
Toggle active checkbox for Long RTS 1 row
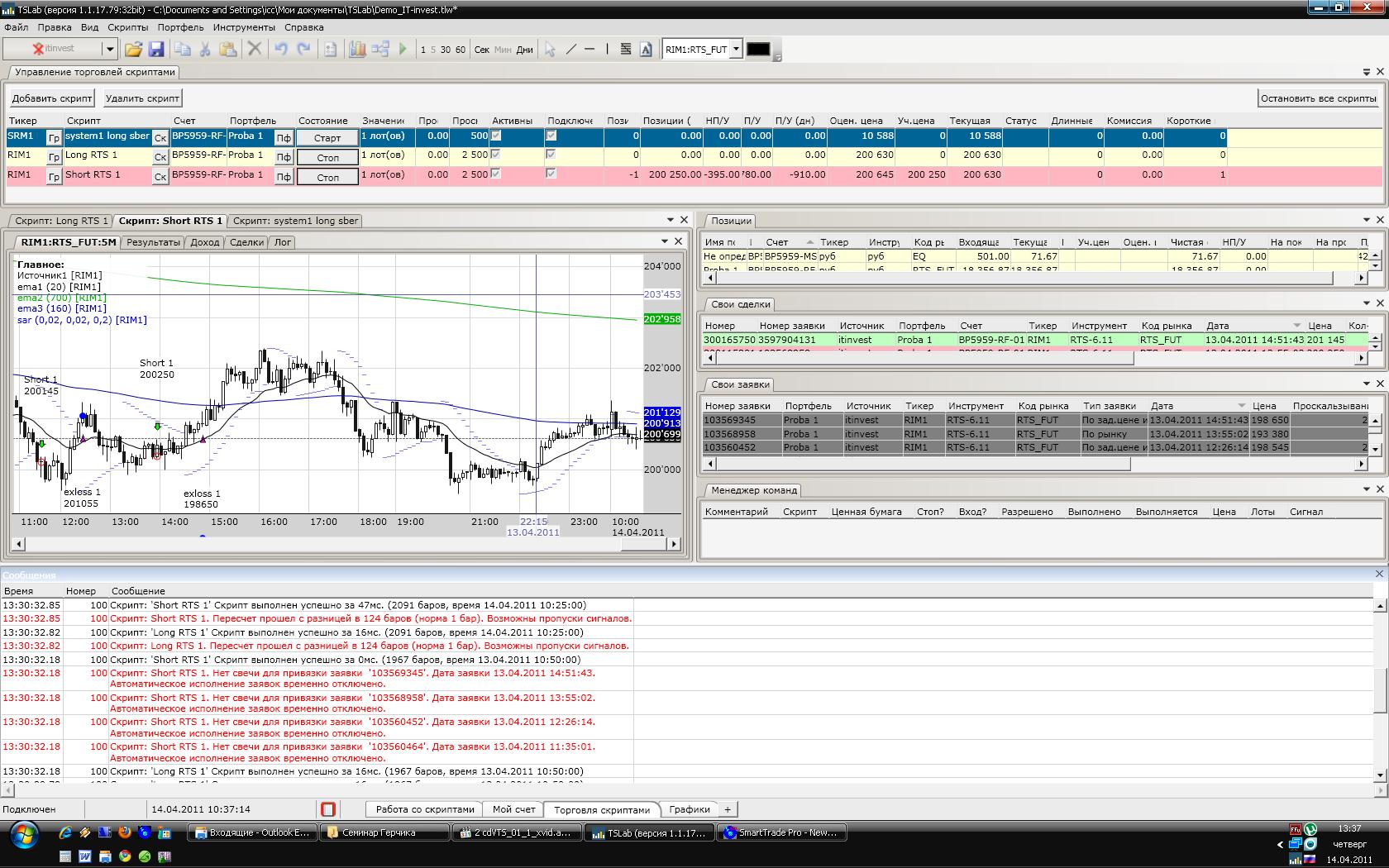tap(496, 155)
